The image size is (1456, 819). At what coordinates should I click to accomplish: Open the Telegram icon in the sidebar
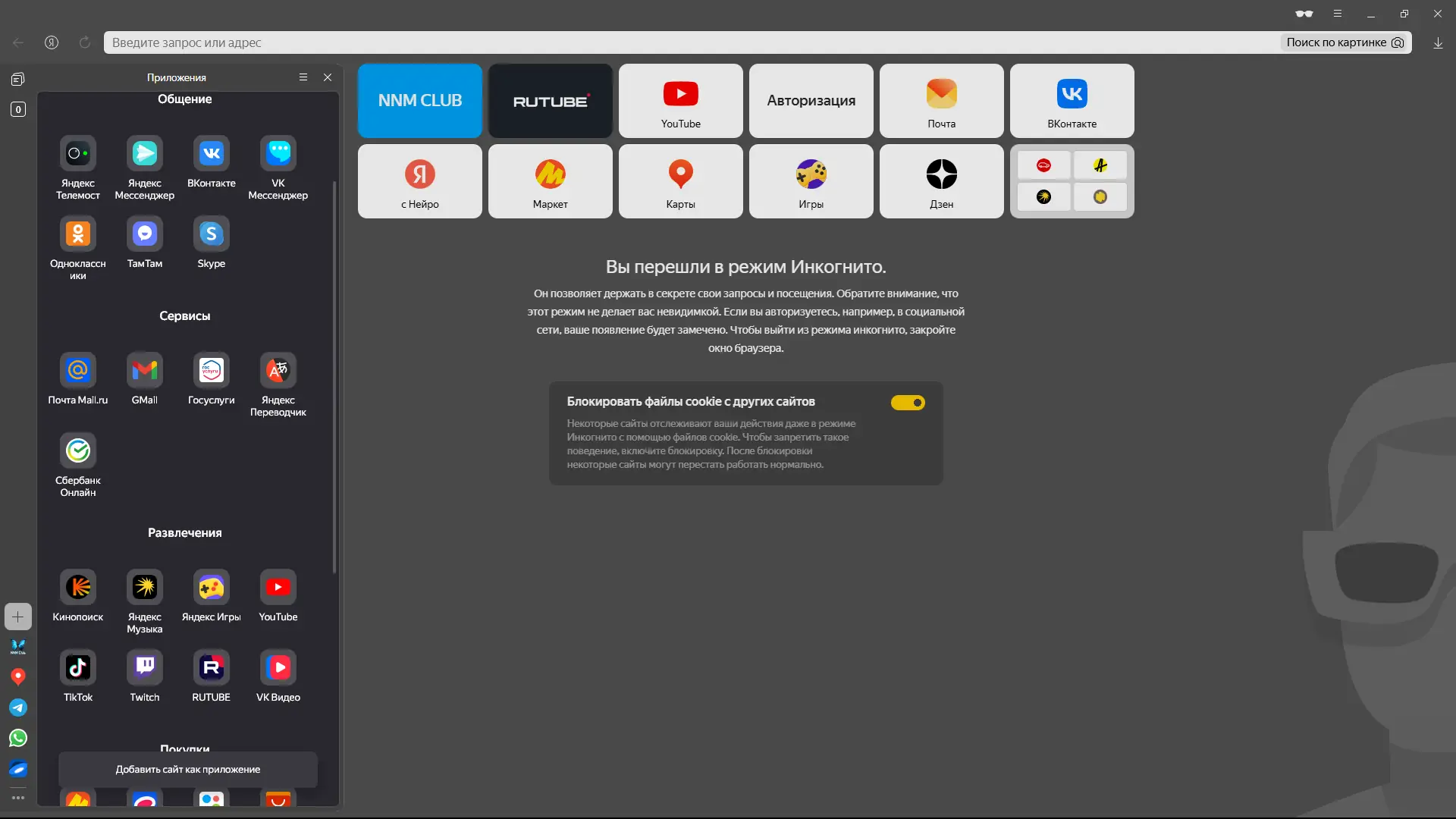point(18,708)
